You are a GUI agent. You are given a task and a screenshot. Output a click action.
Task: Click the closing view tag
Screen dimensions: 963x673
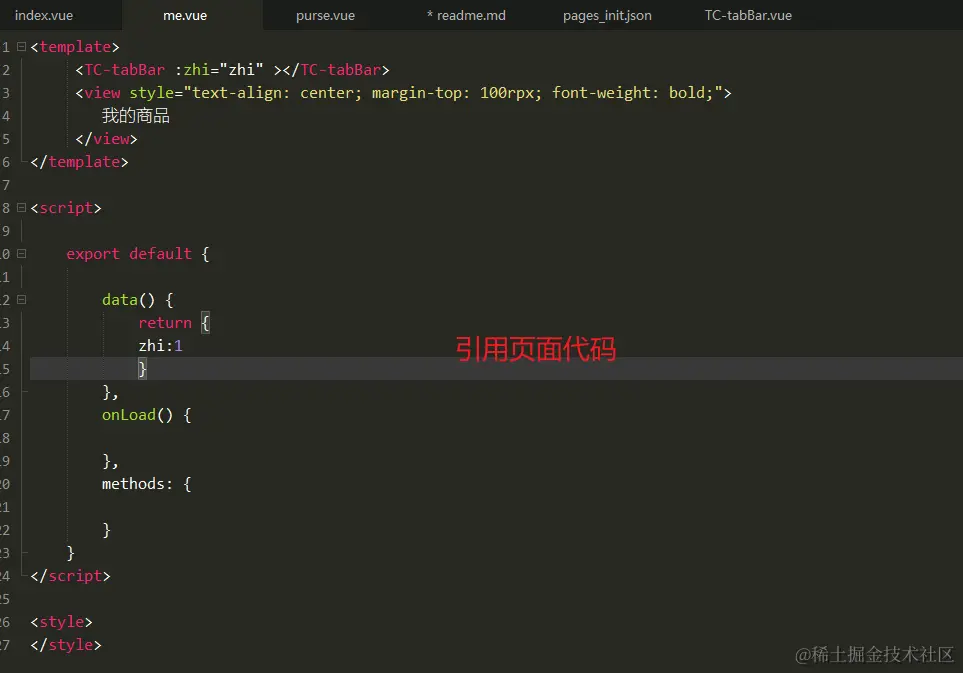[106, 139]
